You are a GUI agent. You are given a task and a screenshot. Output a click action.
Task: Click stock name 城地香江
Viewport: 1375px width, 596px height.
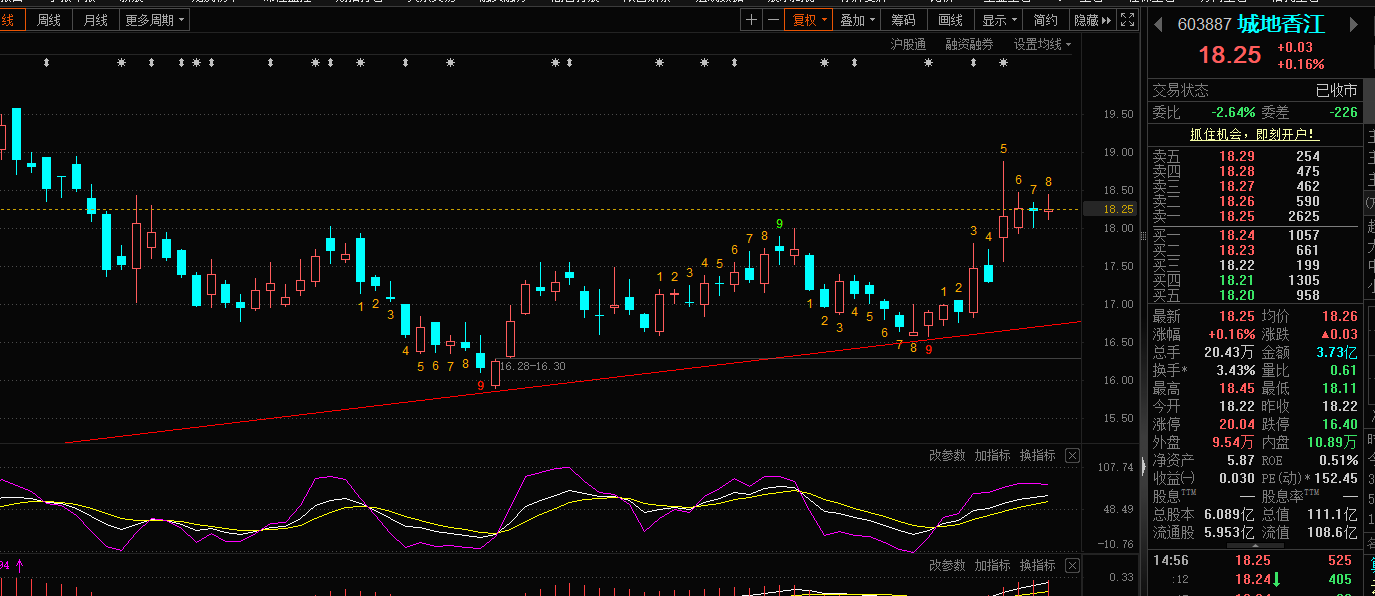[1281, 24]
